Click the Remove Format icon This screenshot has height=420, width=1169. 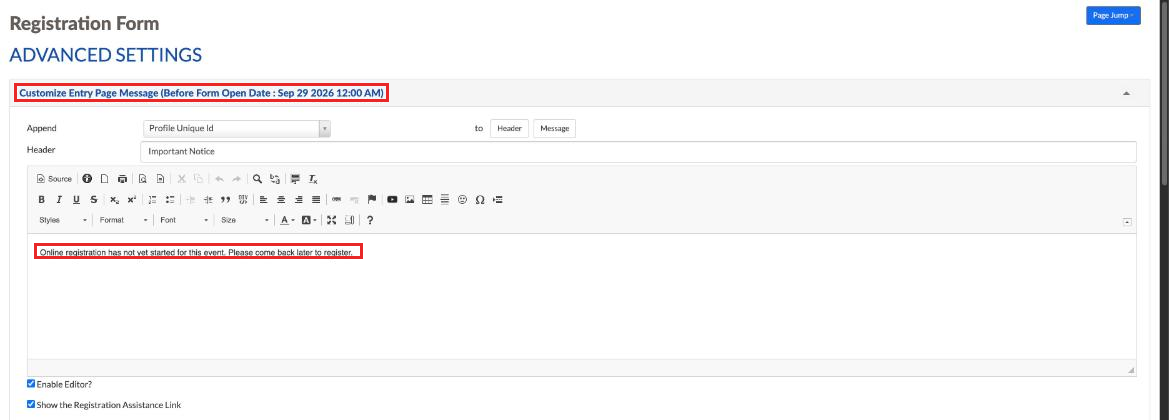click(x=313, y=179)
